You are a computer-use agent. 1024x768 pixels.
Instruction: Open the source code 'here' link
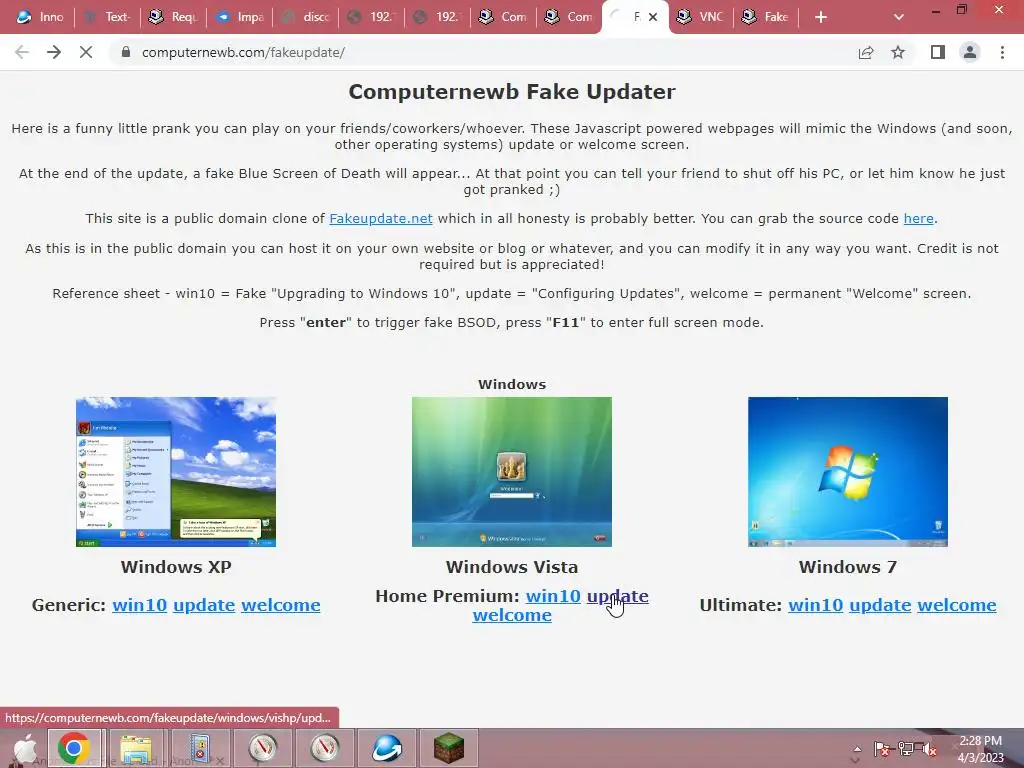[918, 219]
